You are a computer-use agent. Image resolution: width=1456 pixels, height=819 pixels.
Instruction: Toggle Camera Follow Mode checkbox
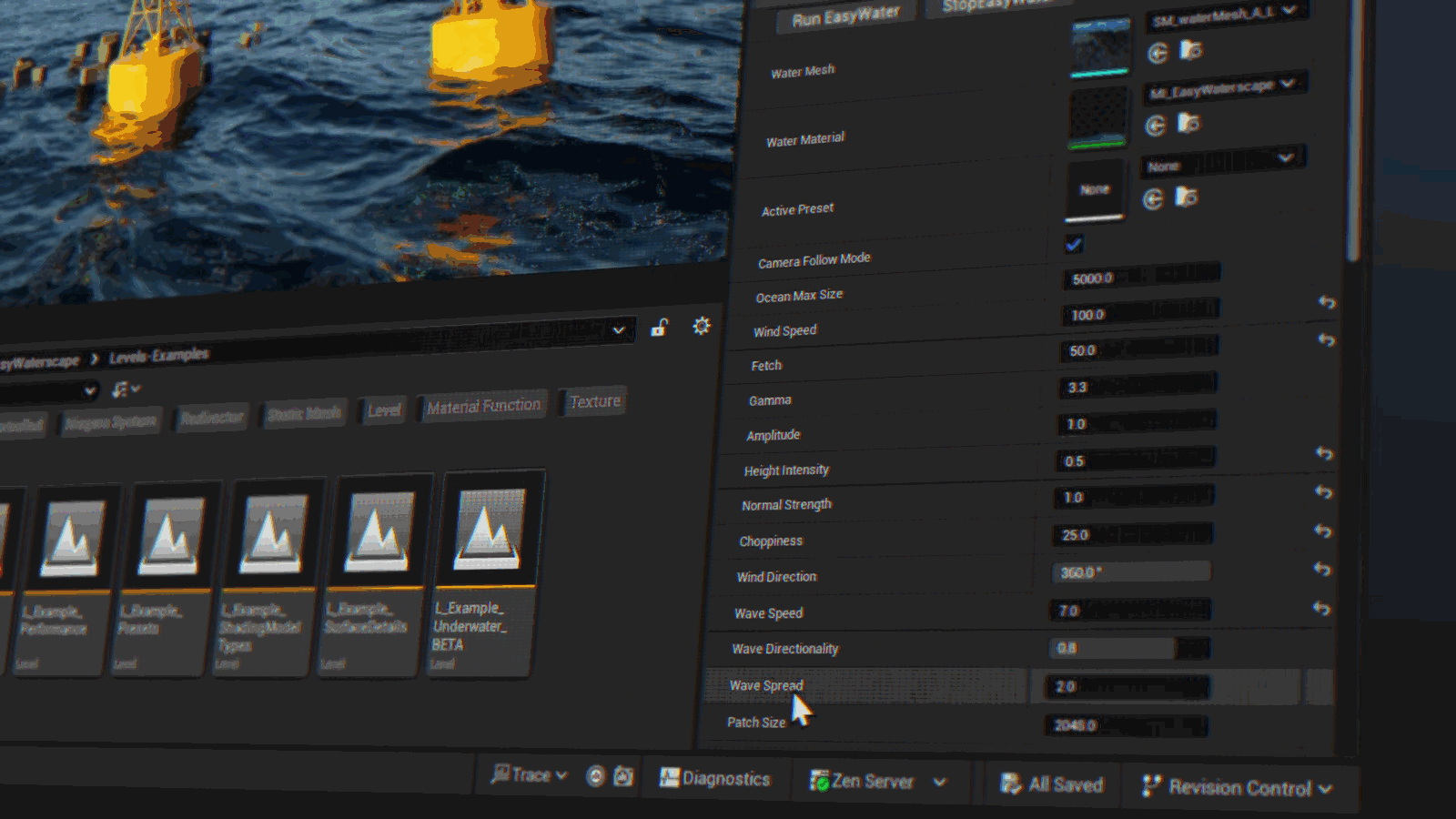click(1074, 244)
